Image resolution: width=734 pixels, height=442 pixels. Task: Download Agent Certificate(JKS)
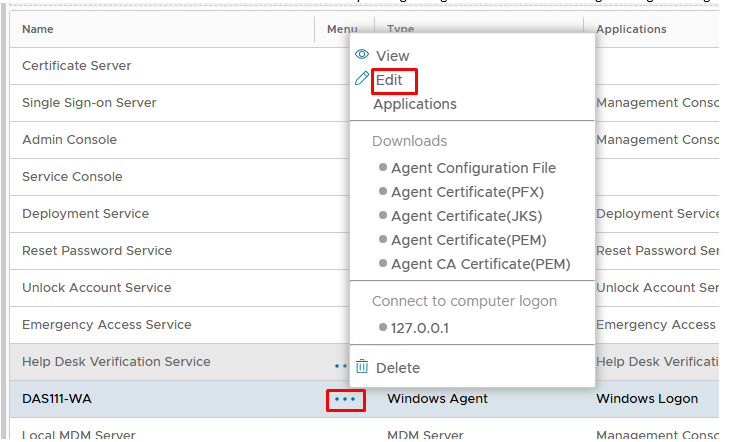coord(467,216)
